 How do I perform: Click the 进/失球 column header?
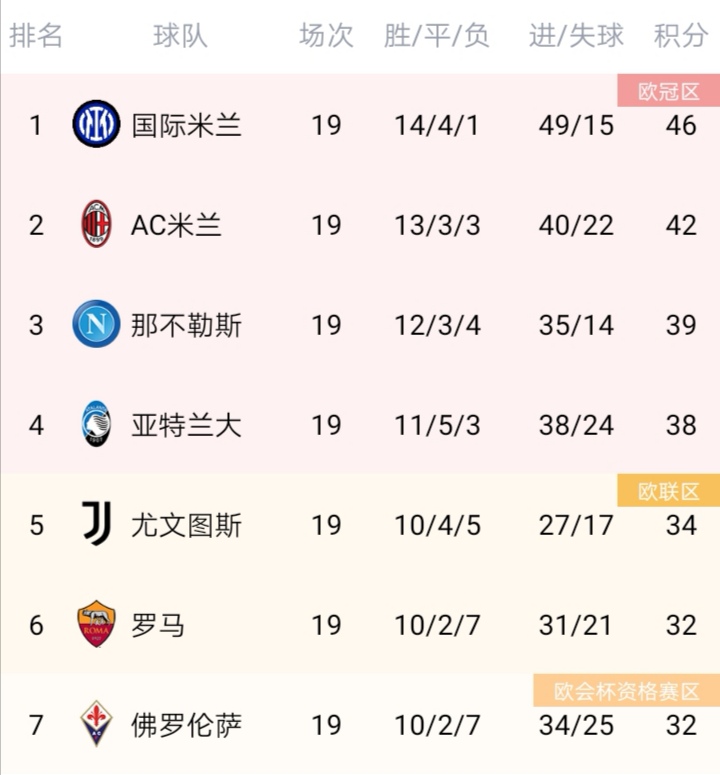tap(576, 36)
